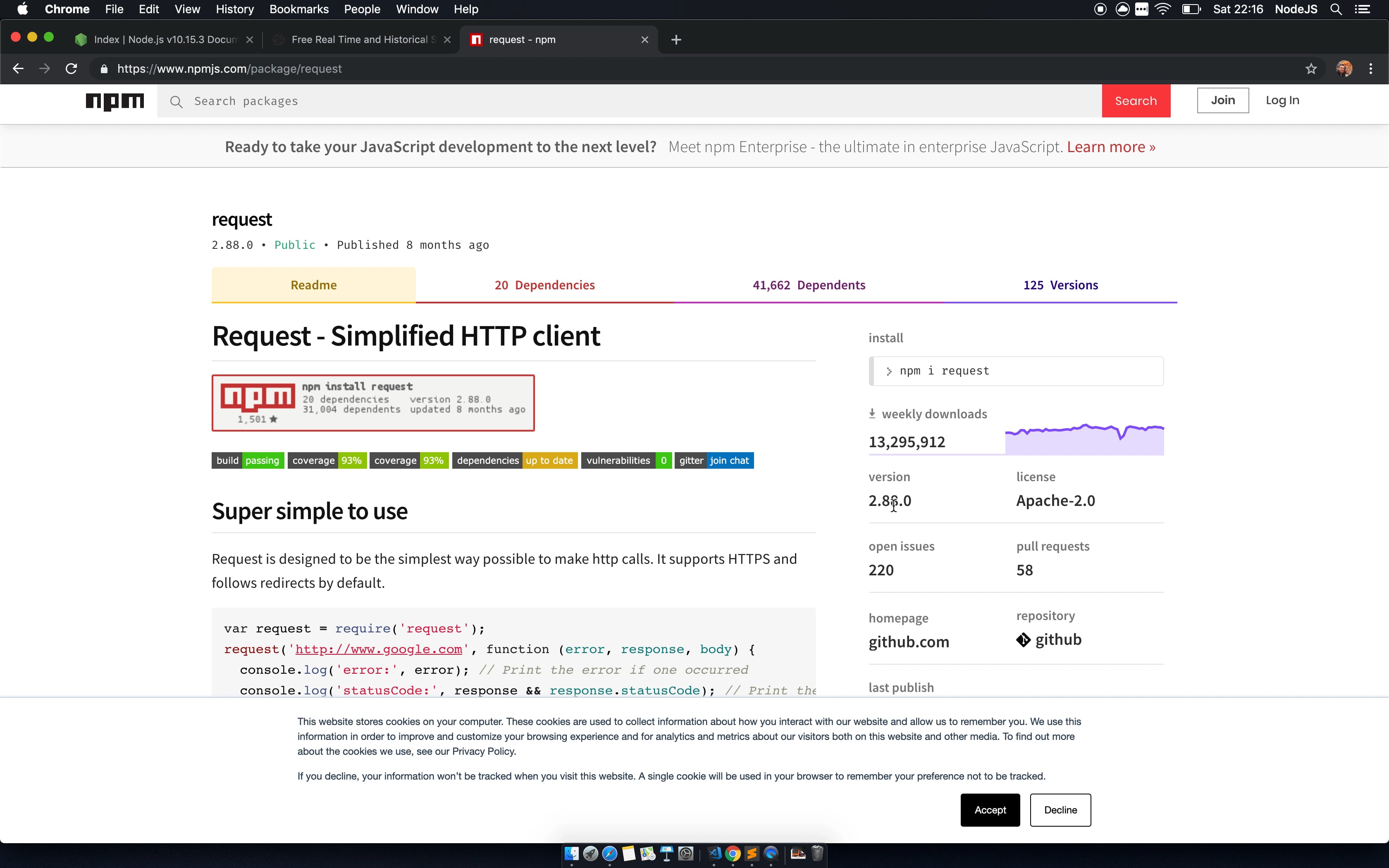Screen dimensions: 1389x868
Task: Open QuickTime Player from the Dock
Action: click(x=771, y=854)
